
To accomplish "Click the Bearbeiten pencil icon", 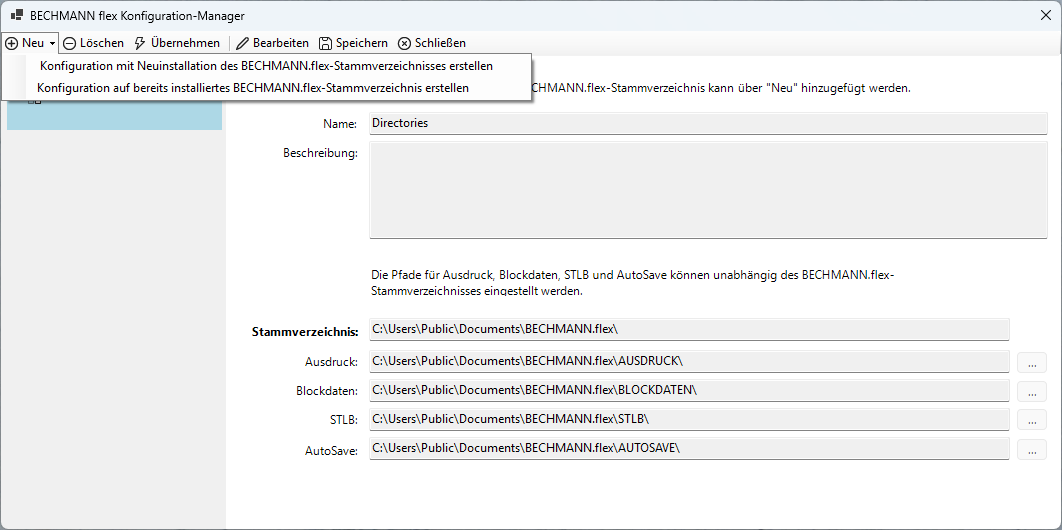I will tap(242, 43).
